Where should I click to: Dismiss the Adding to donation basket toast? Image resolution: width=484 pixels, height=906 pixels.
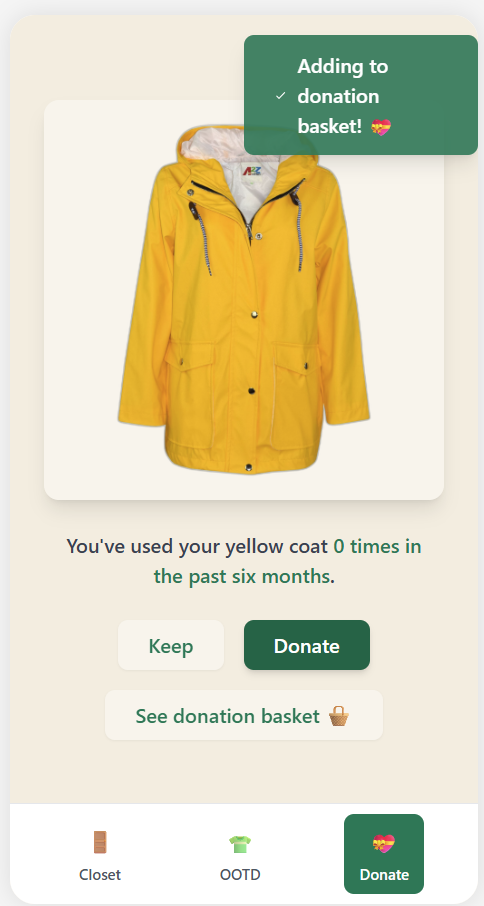361,95
